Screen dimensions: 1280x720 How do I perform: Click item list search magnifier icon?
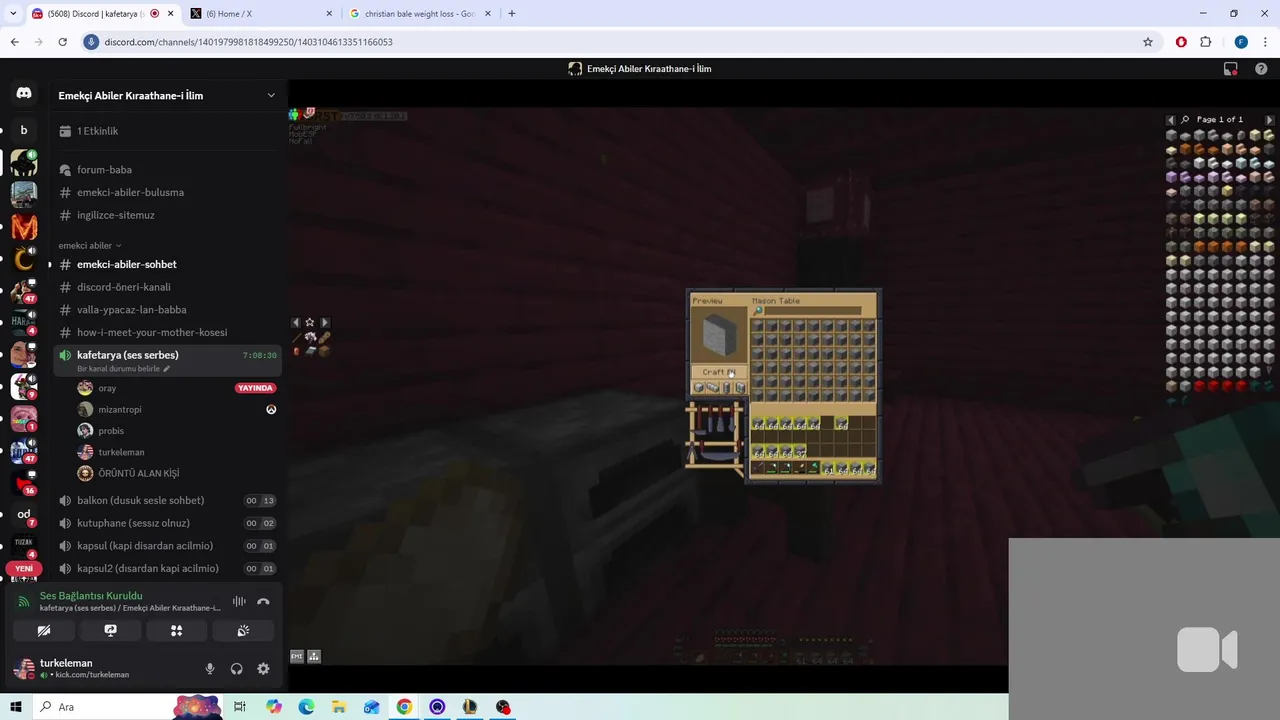point(1185,120)
